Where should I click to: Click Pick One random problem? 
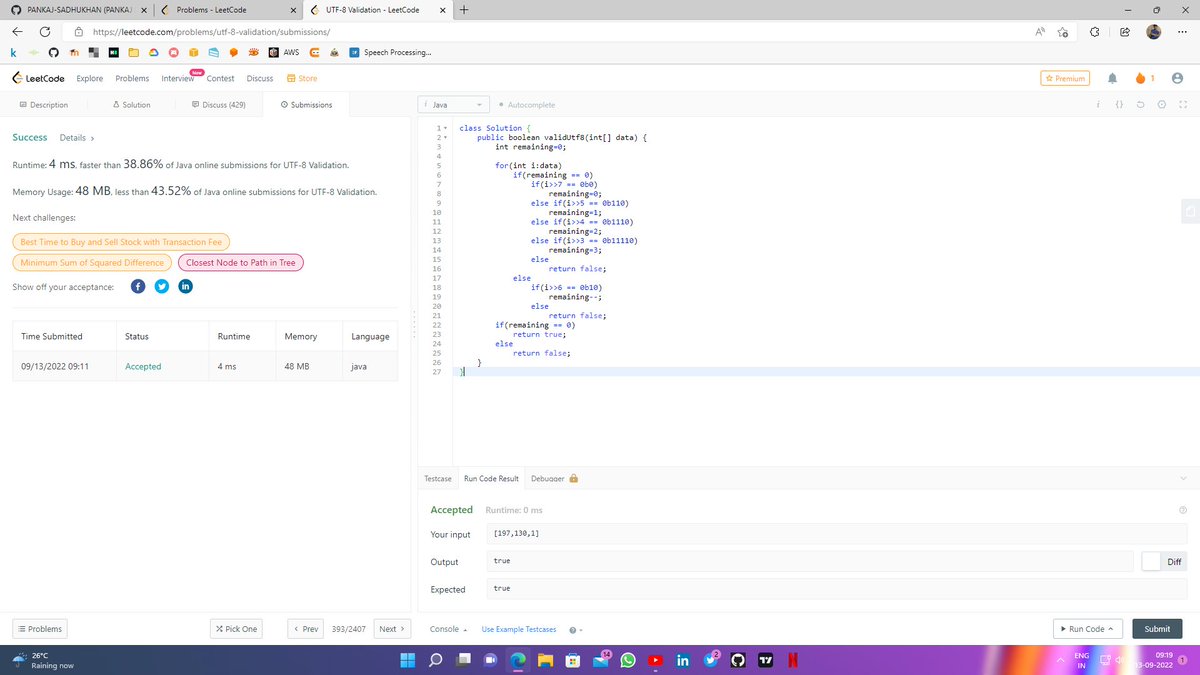[235, 629]
